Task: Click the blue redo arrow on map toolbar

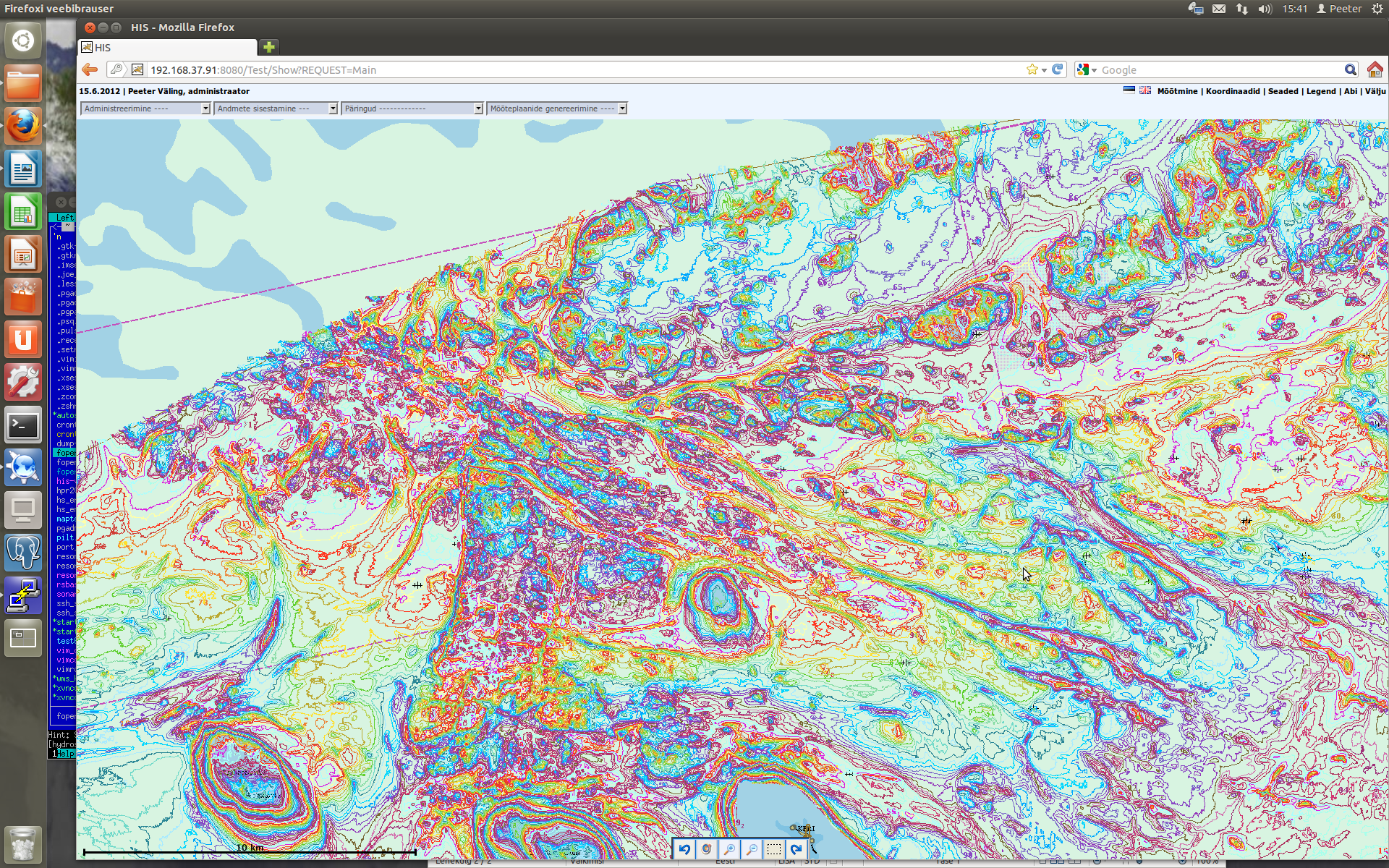Action: [797, 849]
